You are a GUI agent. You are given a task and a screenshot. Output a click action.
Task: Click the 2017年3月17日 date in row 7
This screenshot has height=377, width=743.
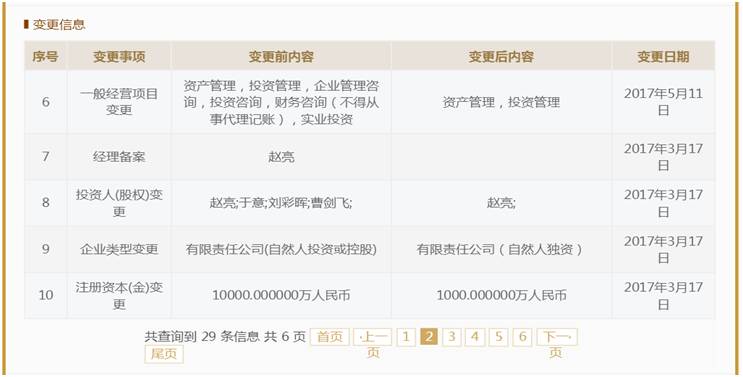[663, 156]
